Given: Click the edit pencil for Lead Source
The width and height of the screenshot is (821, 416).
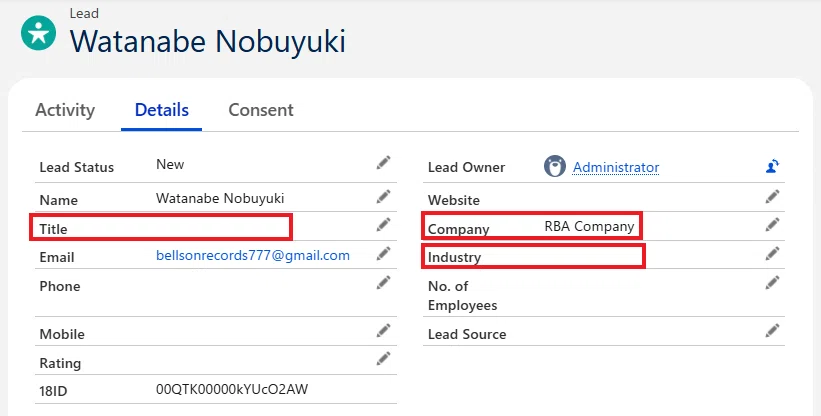Looking at the screenshot, I should point(772,331).
